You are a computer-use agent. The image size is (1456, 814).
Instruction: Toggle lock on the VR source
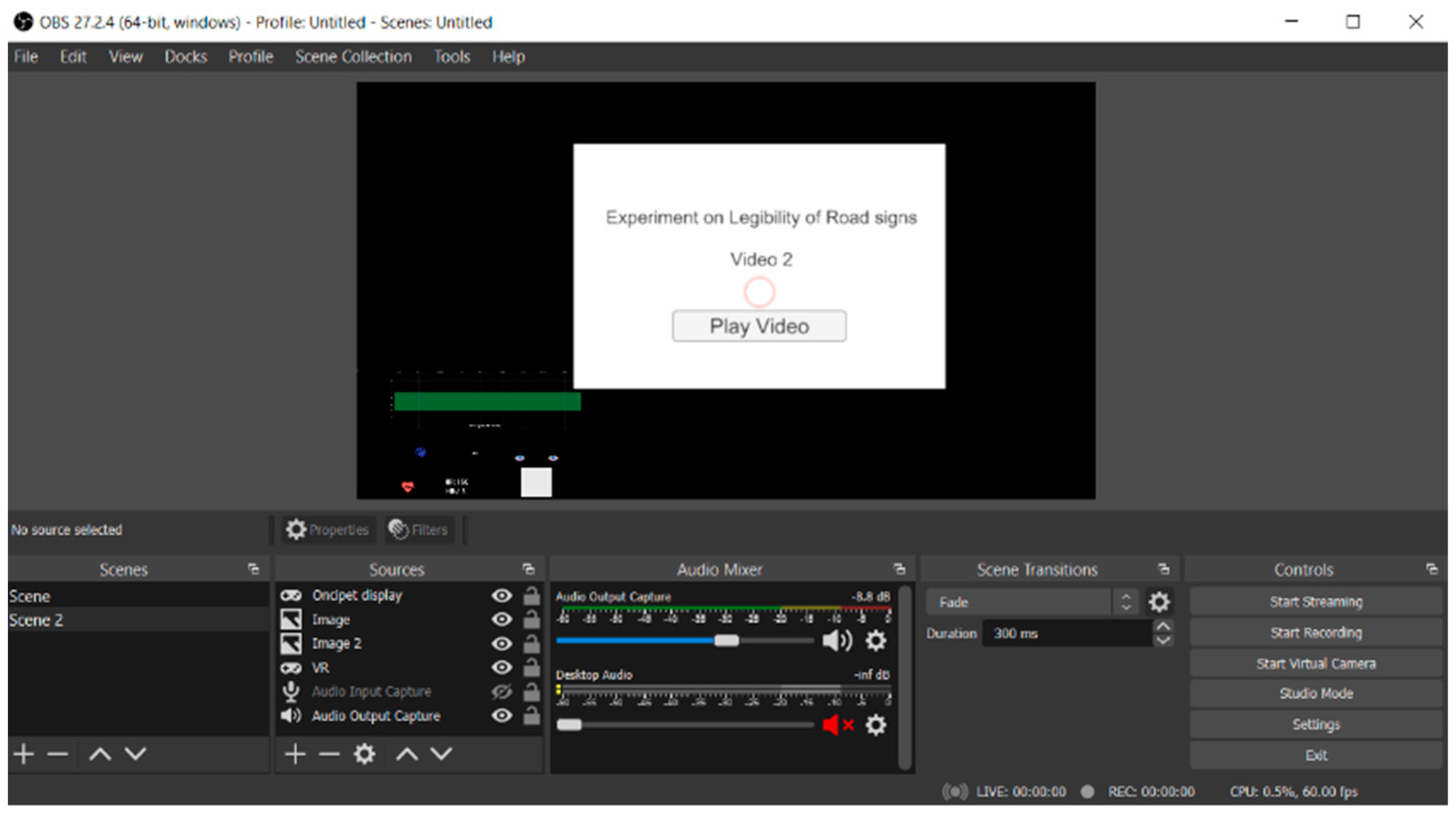point(531,667)
